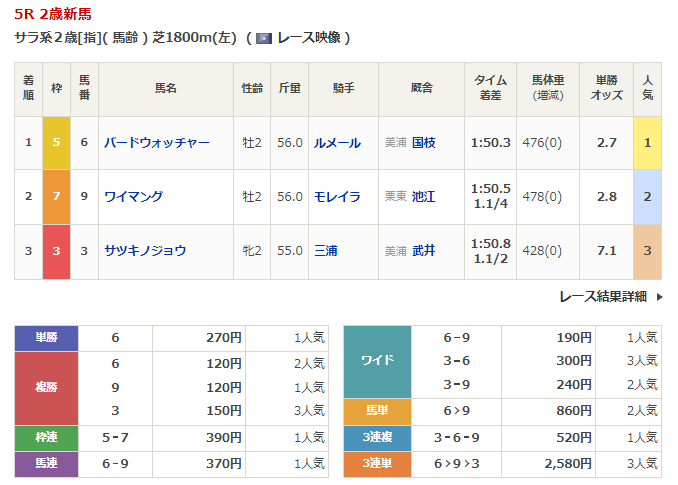Click yellow frame number 5 swatch
This screenshot has width=678, height=485.
56,143
